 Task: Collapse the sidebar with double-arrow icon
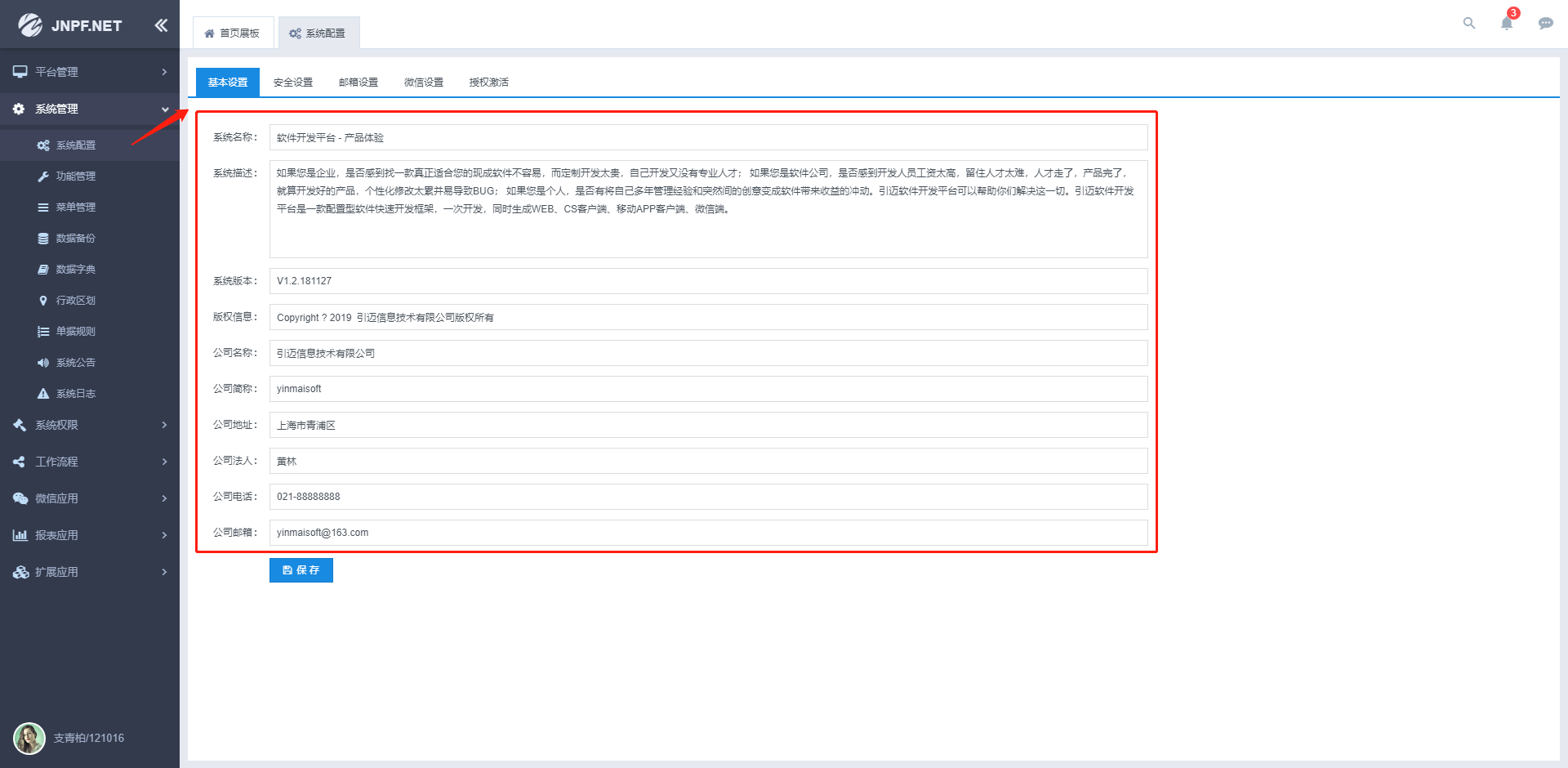click(161, 25)
